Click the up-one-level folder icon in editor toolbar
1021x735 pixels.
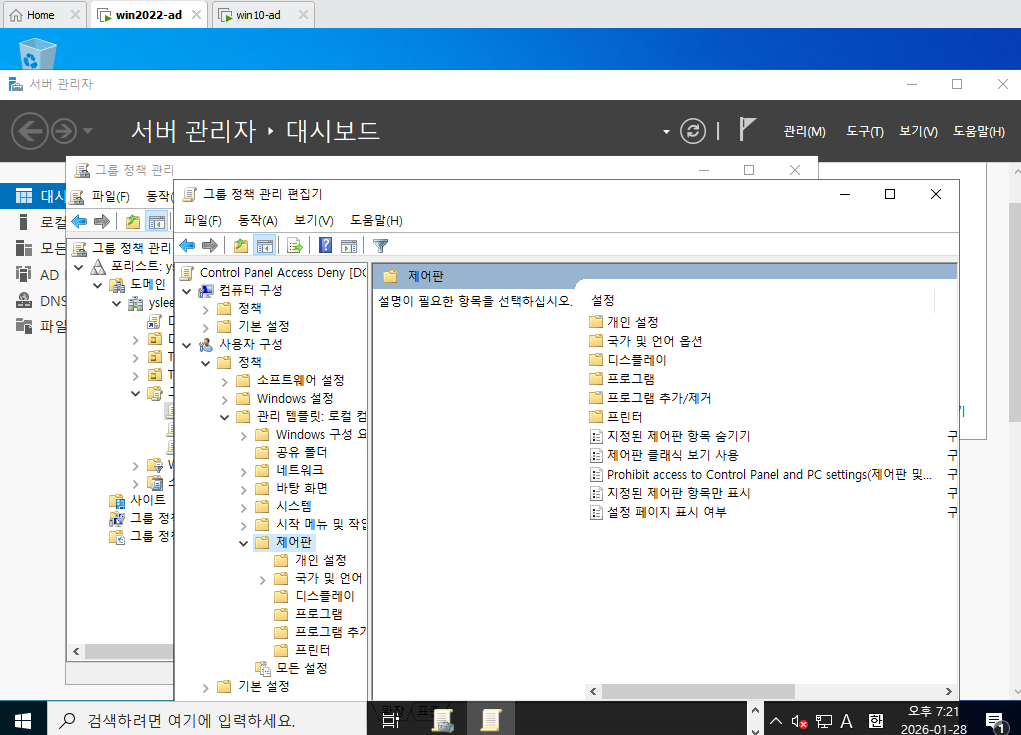tap(241, 245)
